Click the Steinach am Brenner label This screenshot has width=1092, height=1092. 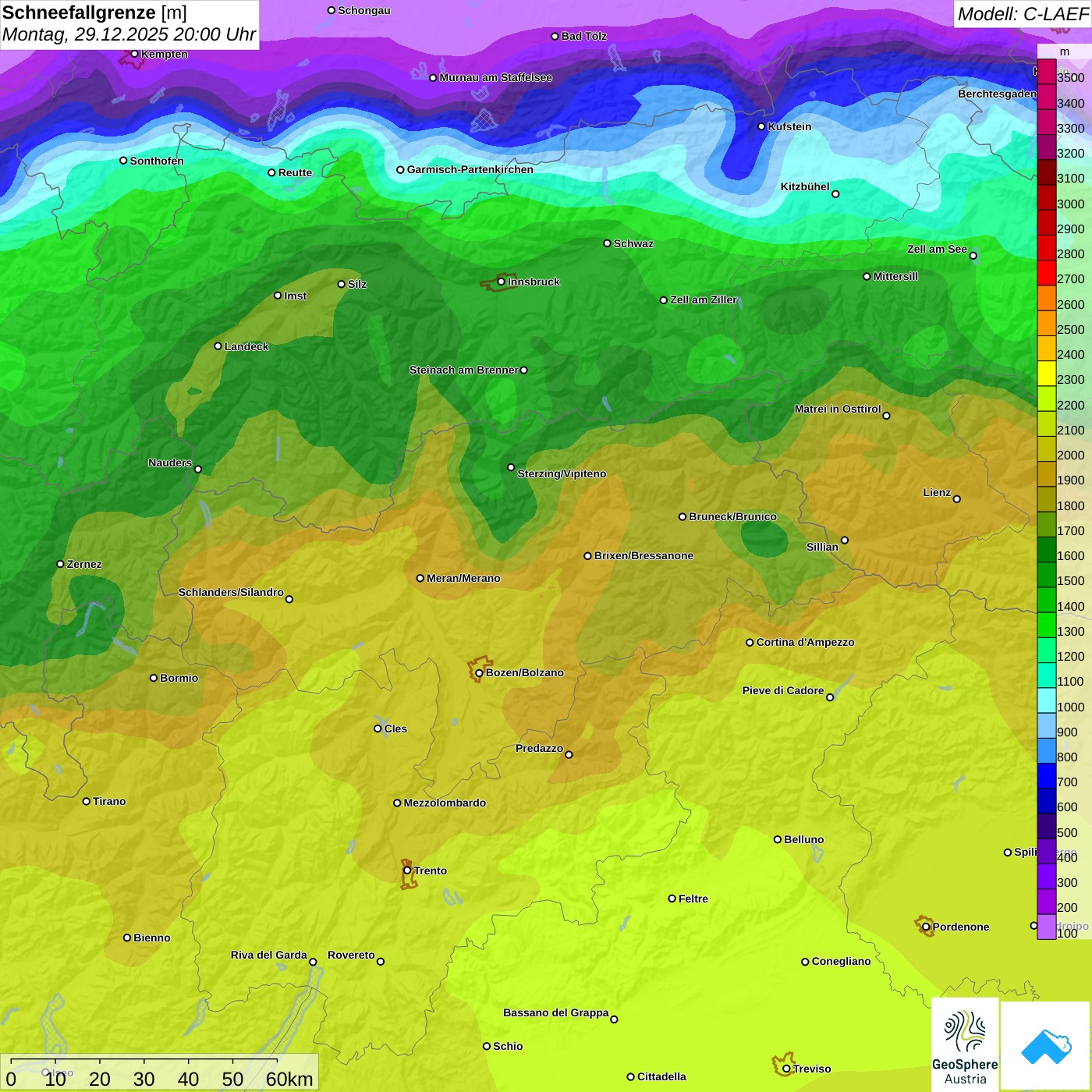[x=463, y=370]
